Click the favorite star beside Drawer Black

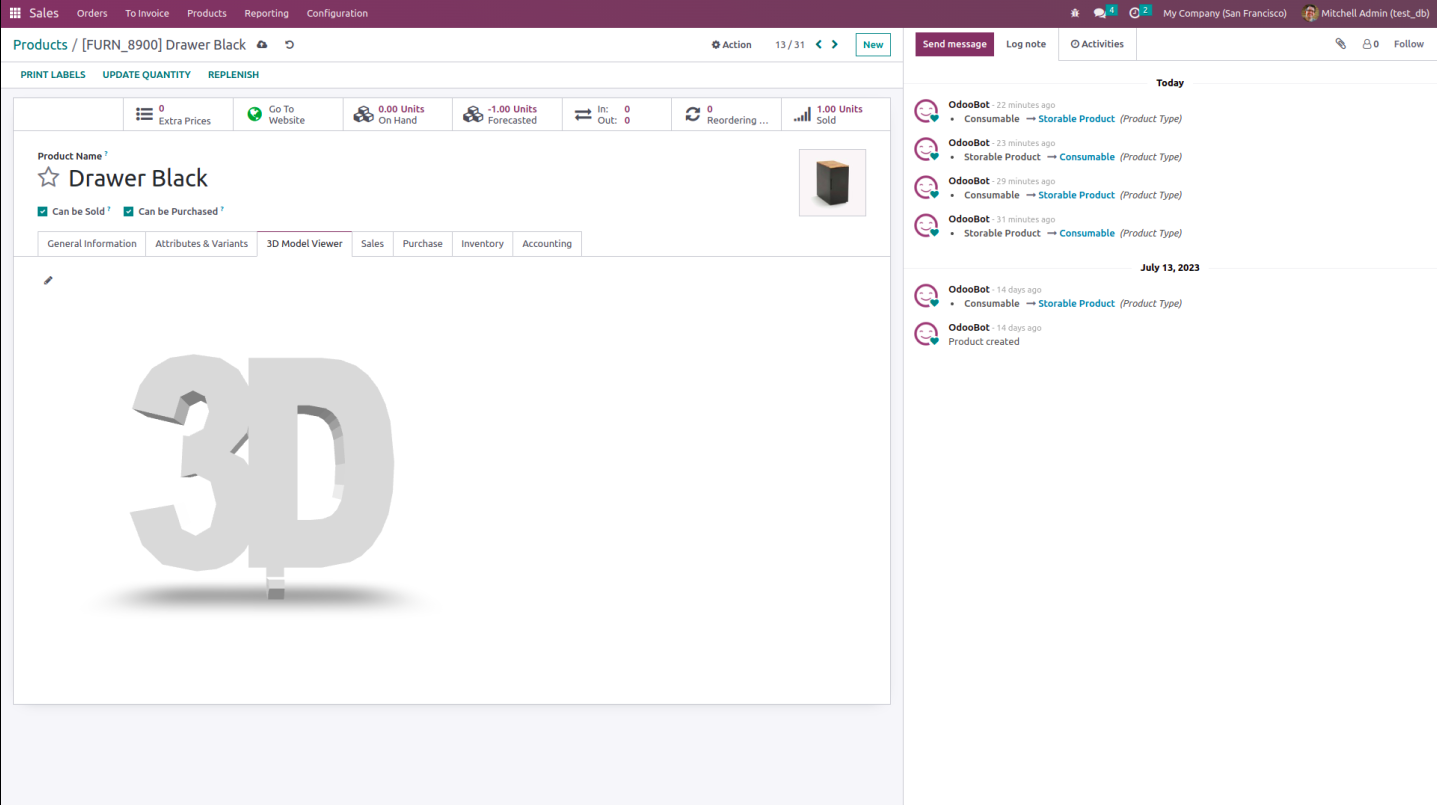[48, 178]
